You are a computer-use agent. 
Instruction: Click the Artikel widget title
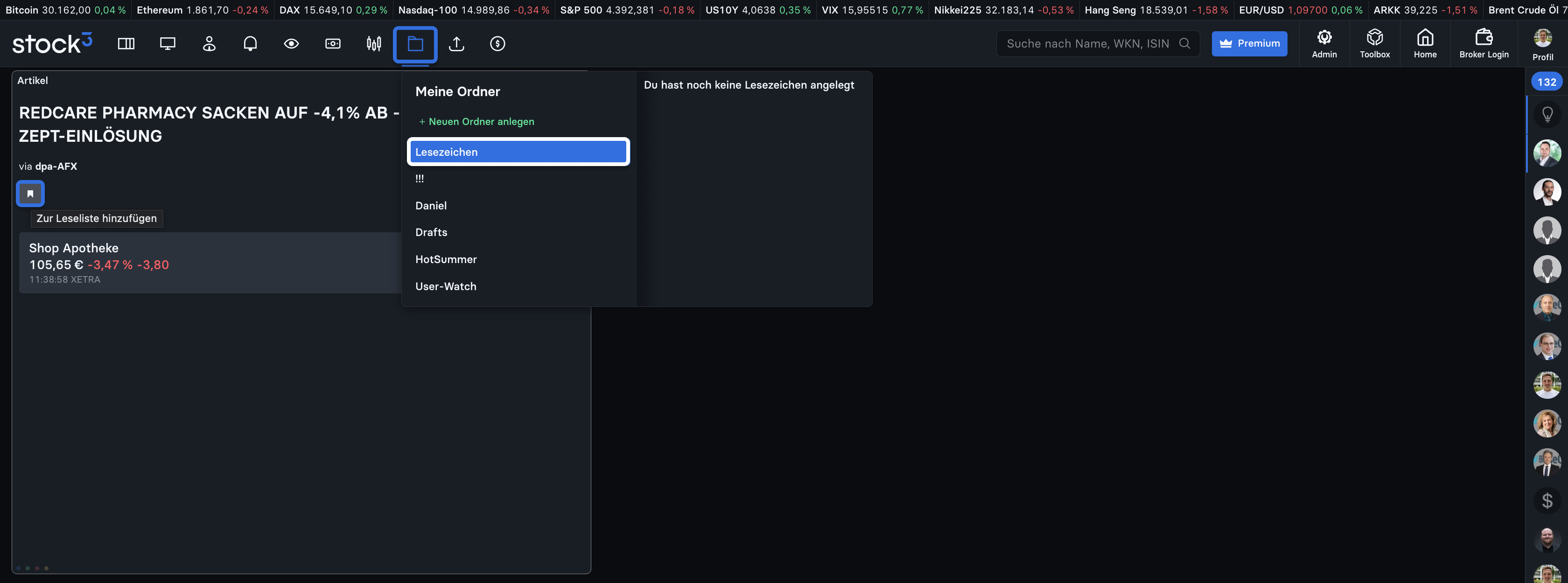pyautogui.click(x=32, y=80)
